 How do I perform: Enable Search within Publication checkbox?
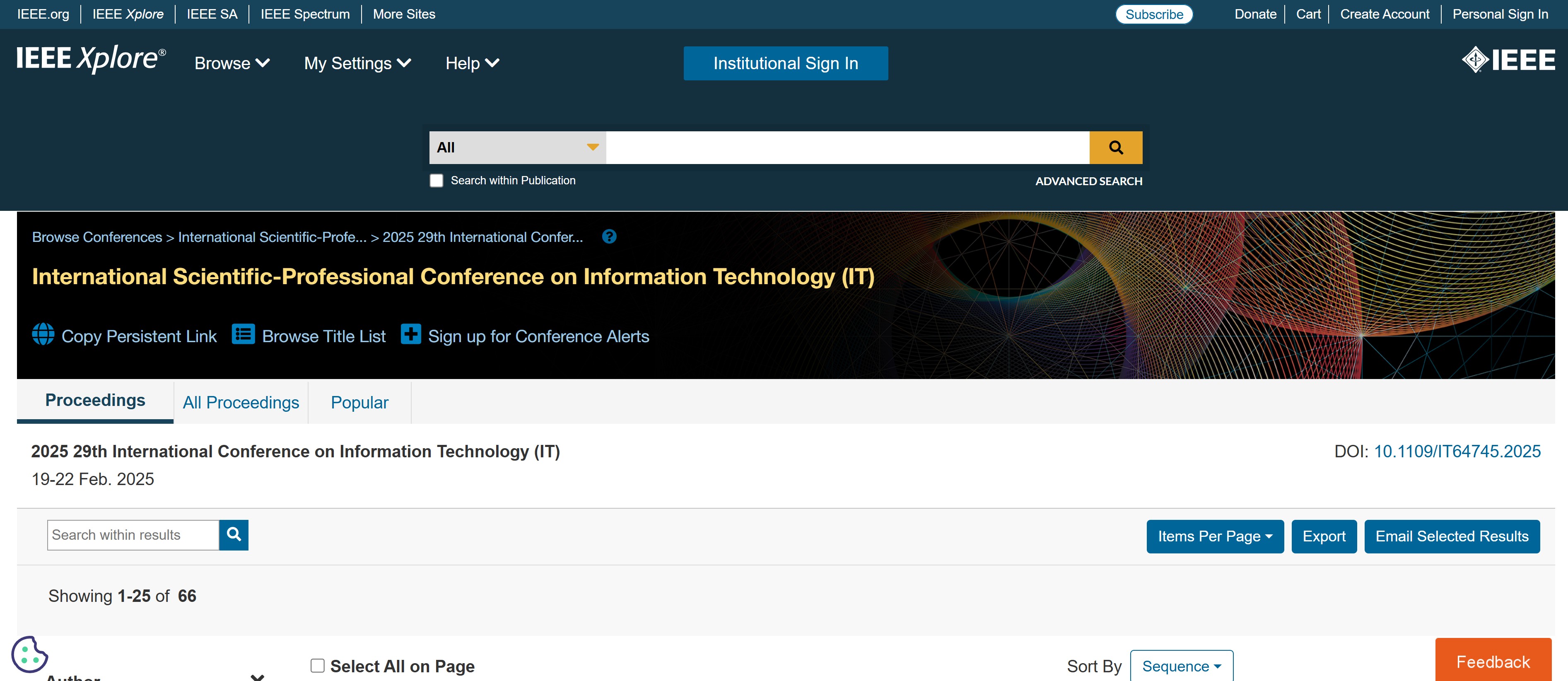437,181
